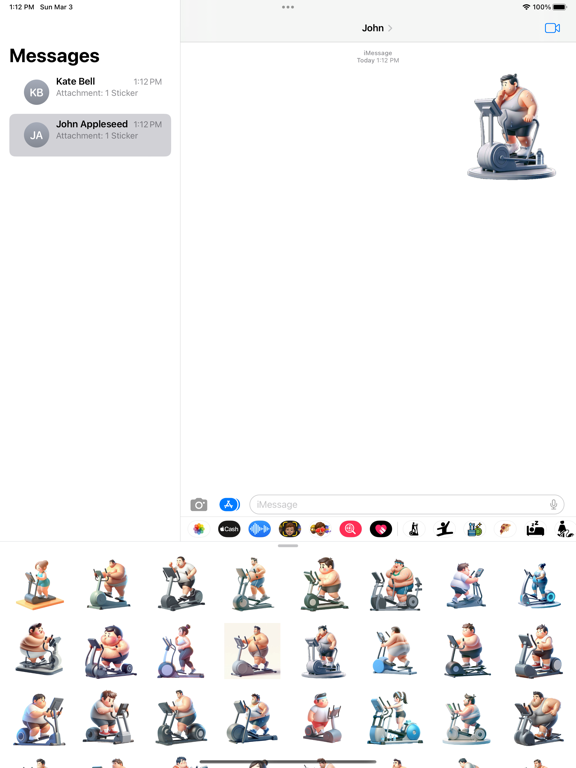Select the sleeping-in-bed sticker pack icon
The image size is (576, 768).
535,529
